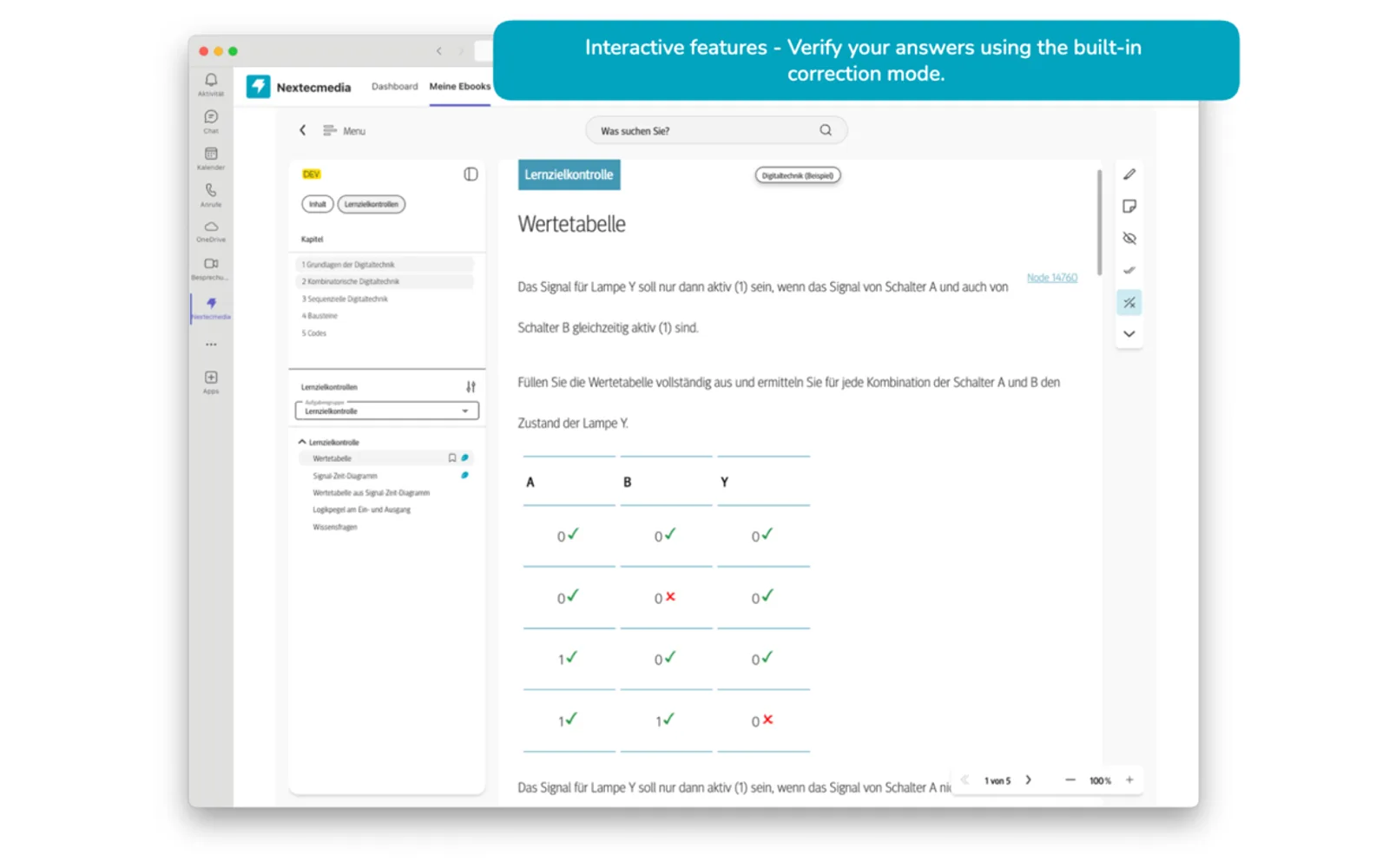Open more apps ellipsis in sidebar
This screenshot has width=1389, height=868.
[x=211, y=345]
